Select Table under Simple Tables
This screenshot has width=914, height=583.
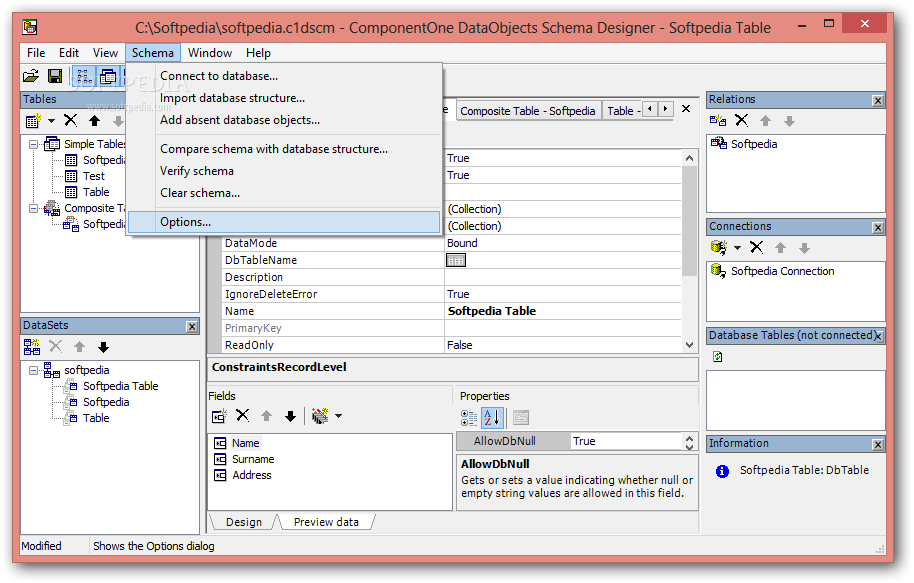(x=96, y=192)
